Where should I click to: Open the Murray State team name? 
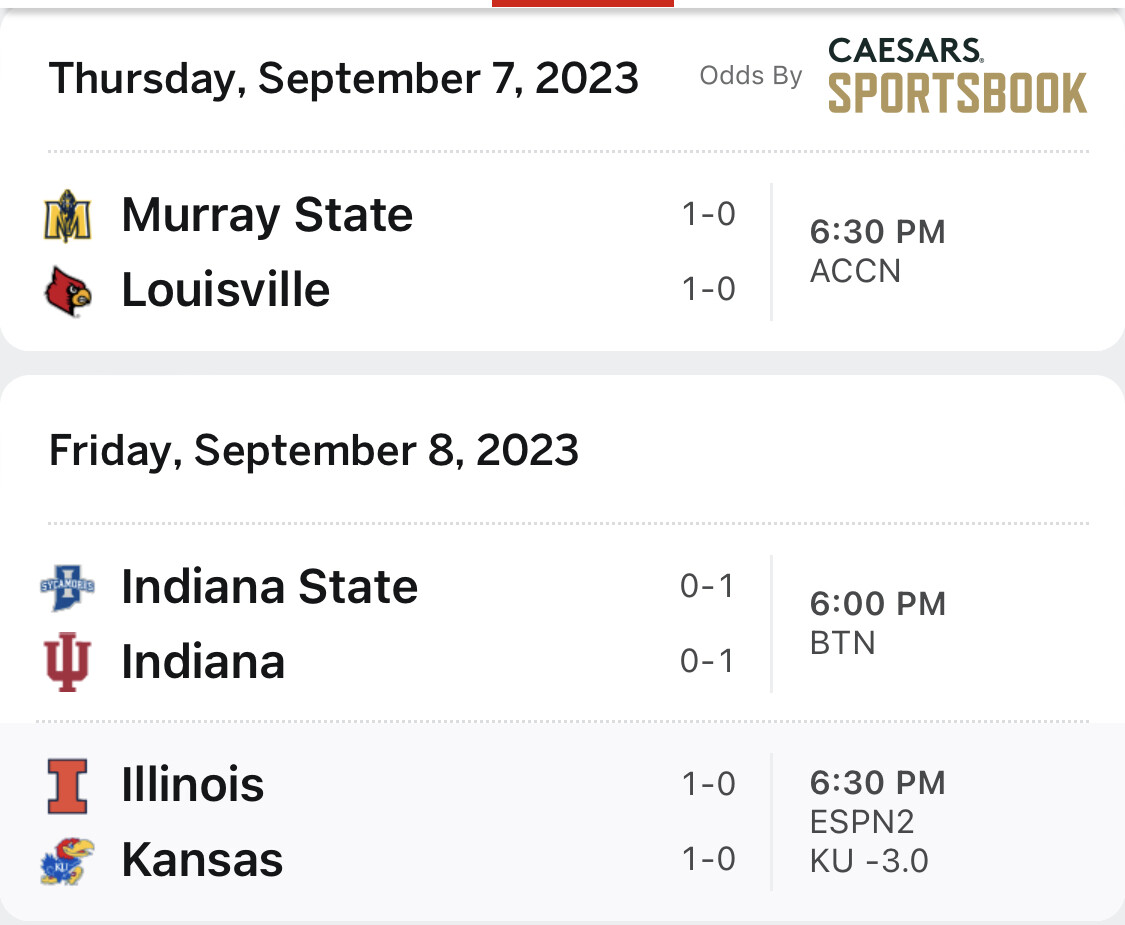267,215
